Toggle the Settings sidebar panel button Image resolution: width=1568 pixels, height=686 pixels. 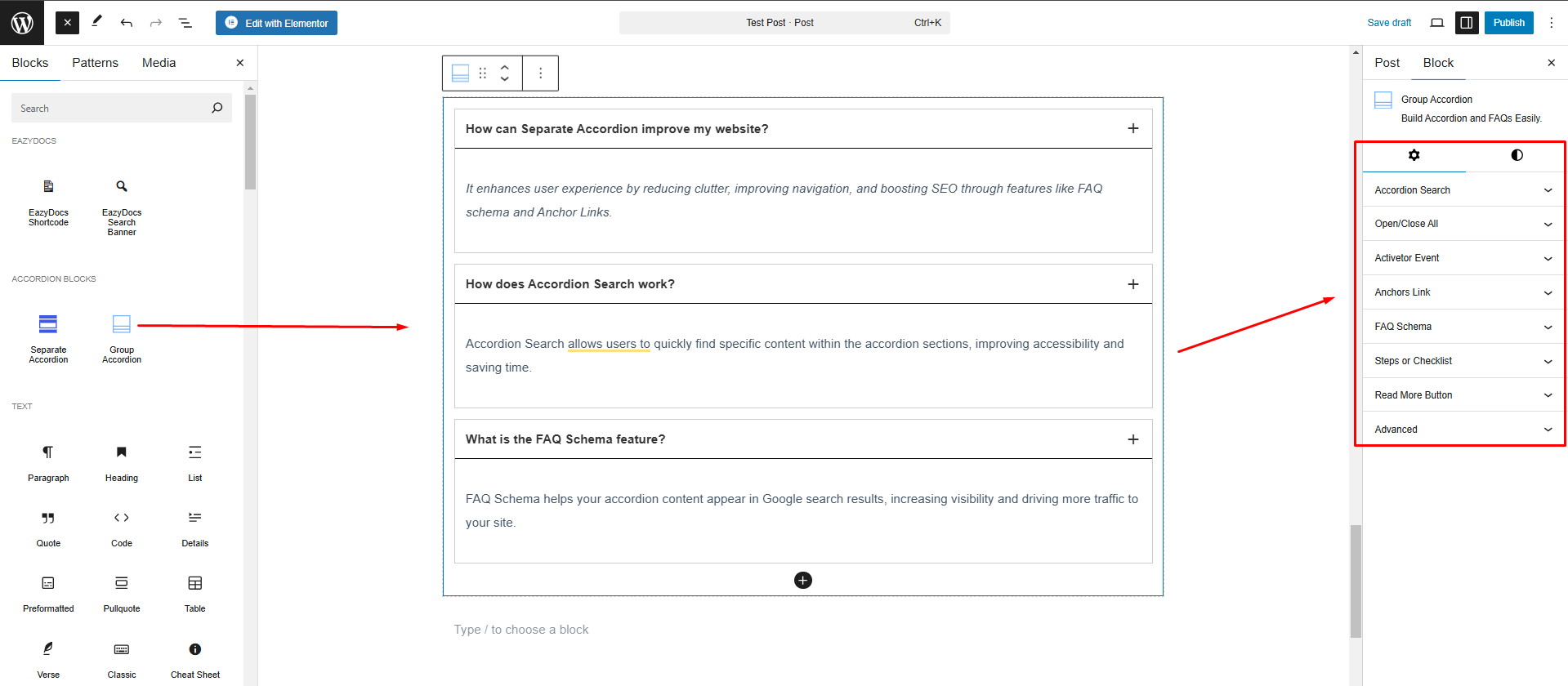[1466, 23]
